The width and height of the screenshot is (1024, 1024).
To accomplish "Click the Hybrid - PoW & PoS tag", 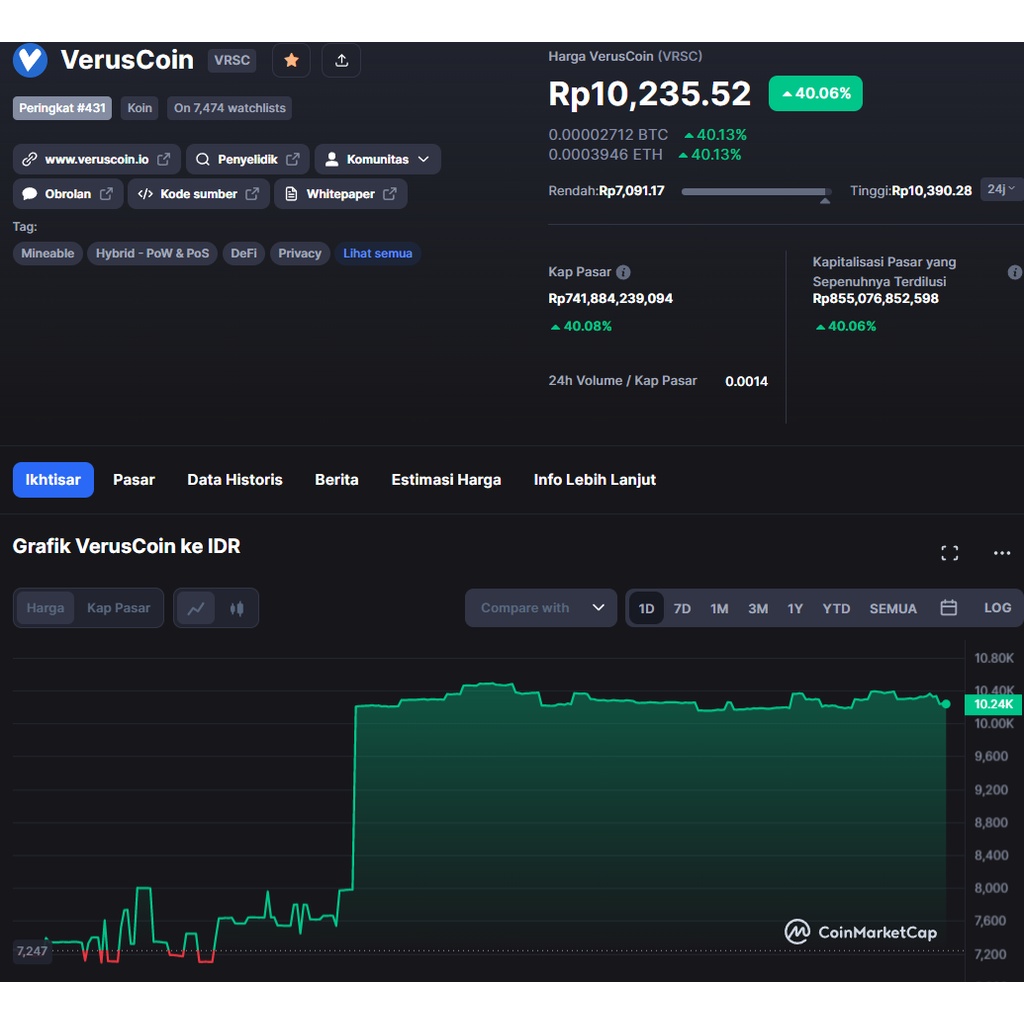I will click(x=152, y=253).
